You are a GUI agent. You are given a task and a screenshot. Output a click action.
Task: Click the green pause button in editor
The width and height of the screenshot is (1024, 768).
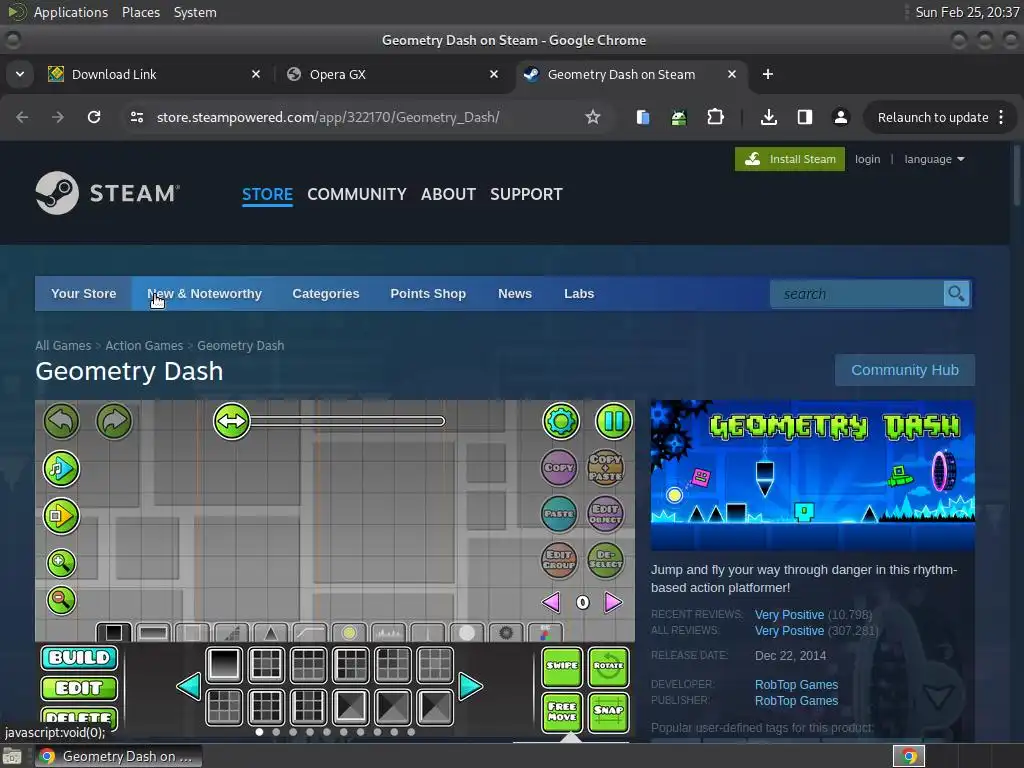[613, 421]
